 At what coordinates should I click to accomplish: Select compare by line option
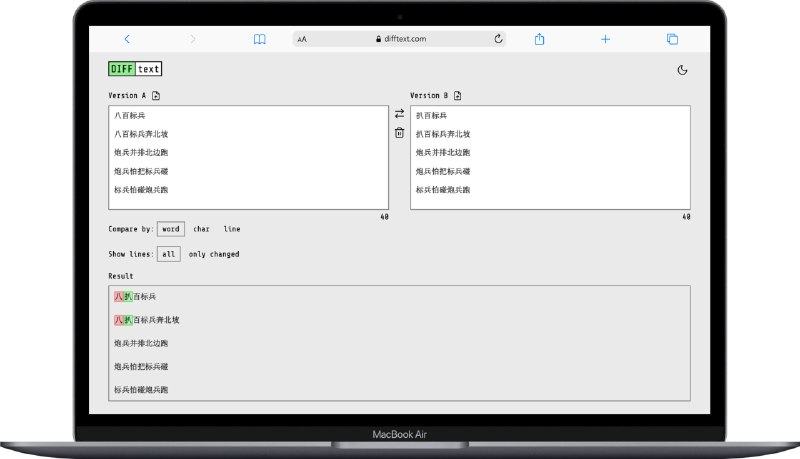tap(232, 229)
